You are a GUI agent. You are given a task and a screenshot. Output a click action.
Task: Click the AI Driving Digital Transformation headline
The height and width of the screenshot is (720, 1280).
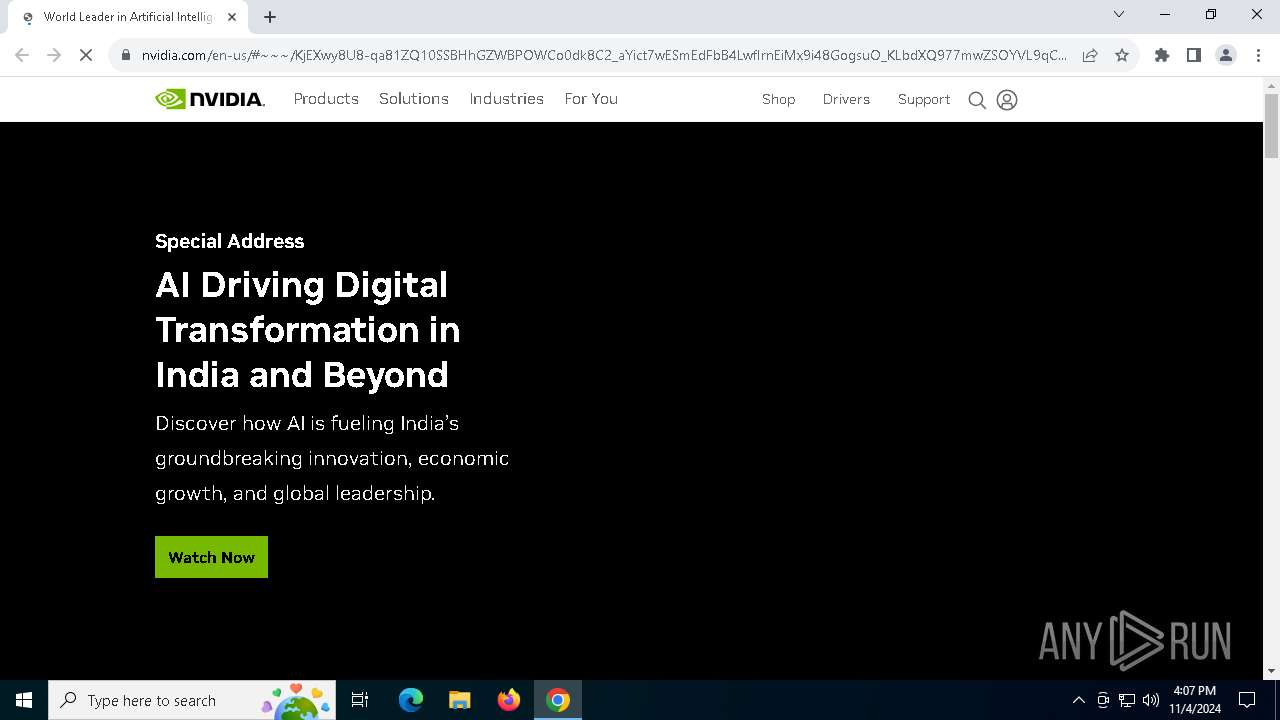point(308,330)
